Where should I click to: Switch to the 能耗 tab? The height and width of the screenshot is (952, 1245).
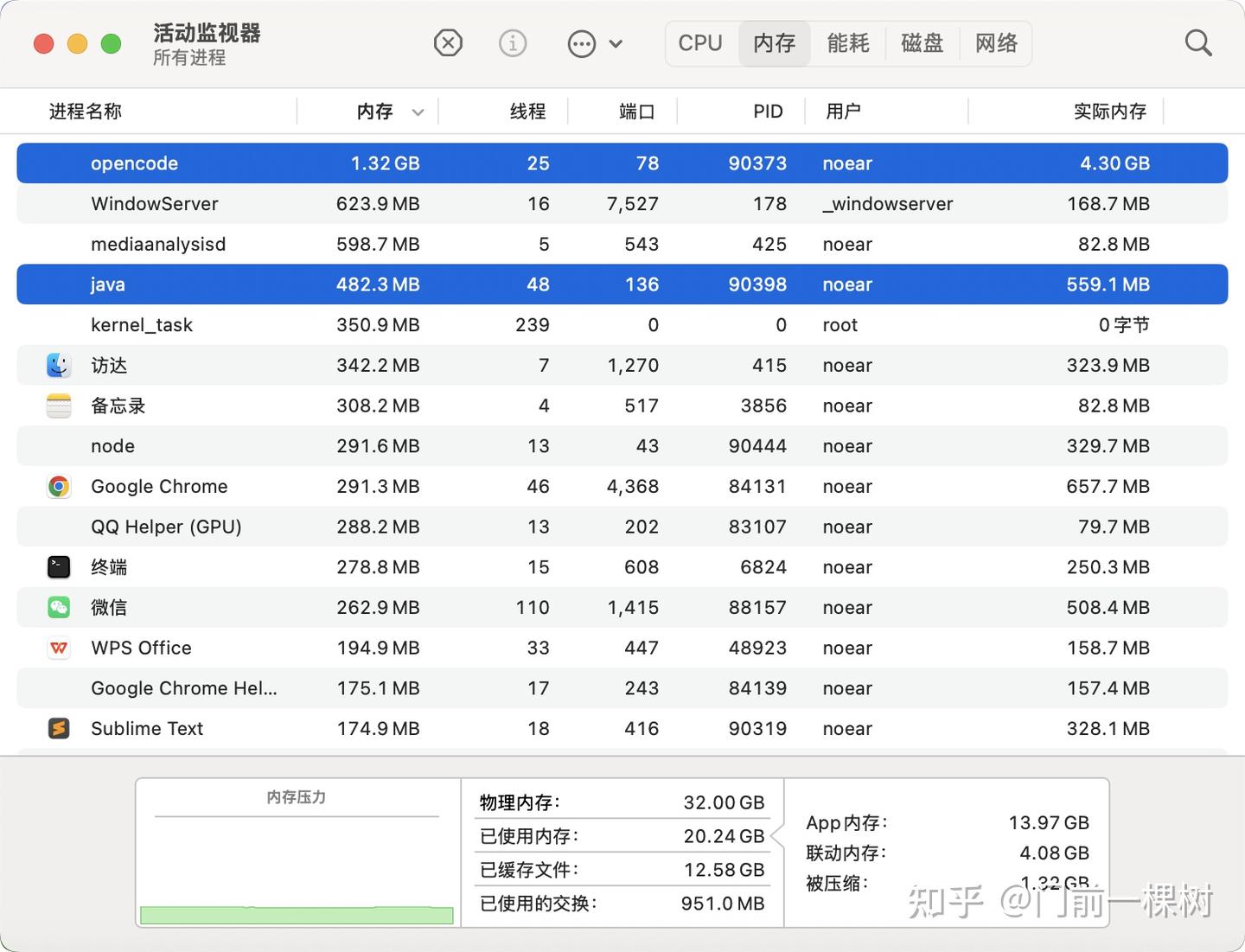848,43
